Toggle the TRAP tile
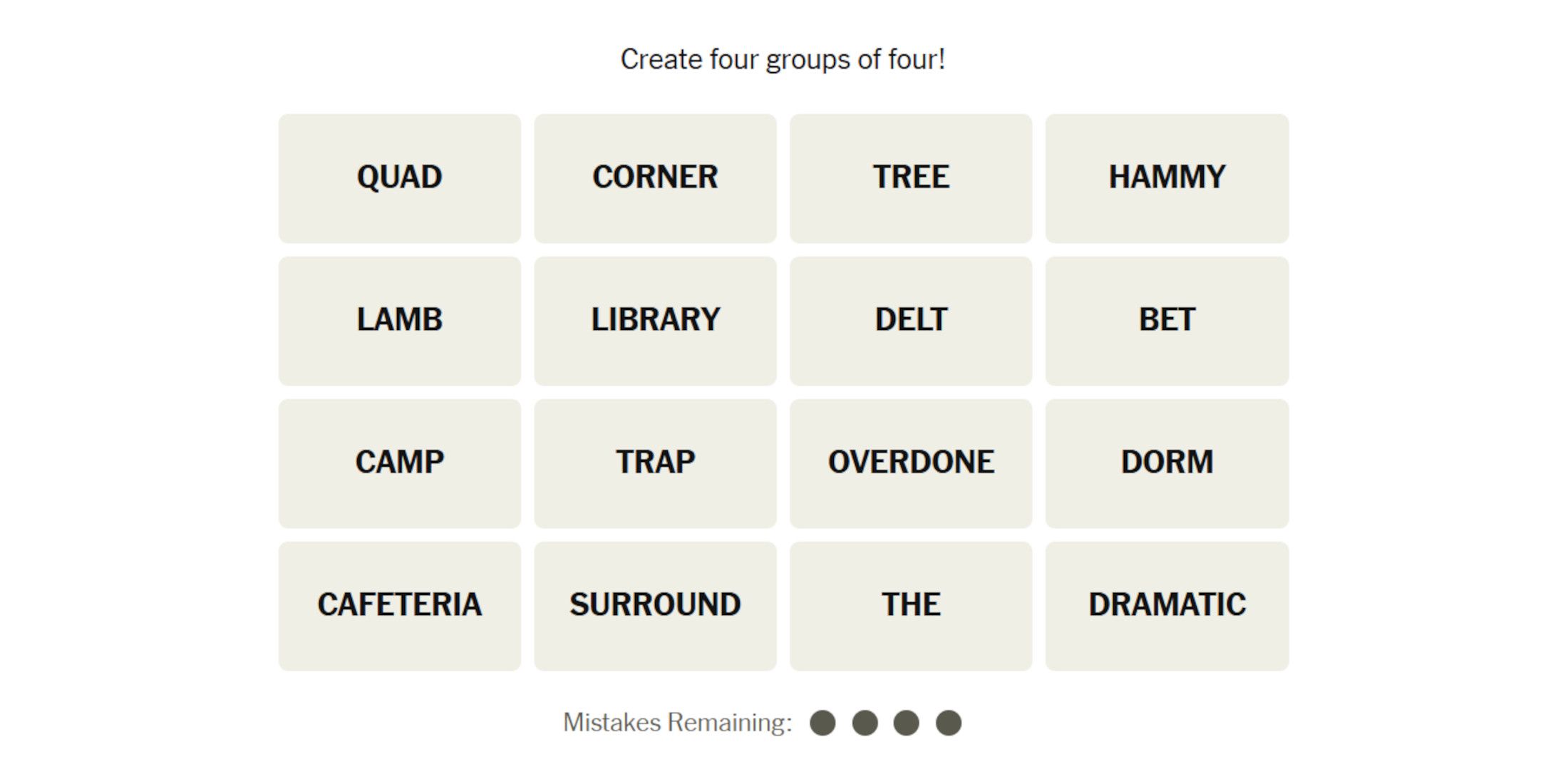 (655, 463)
